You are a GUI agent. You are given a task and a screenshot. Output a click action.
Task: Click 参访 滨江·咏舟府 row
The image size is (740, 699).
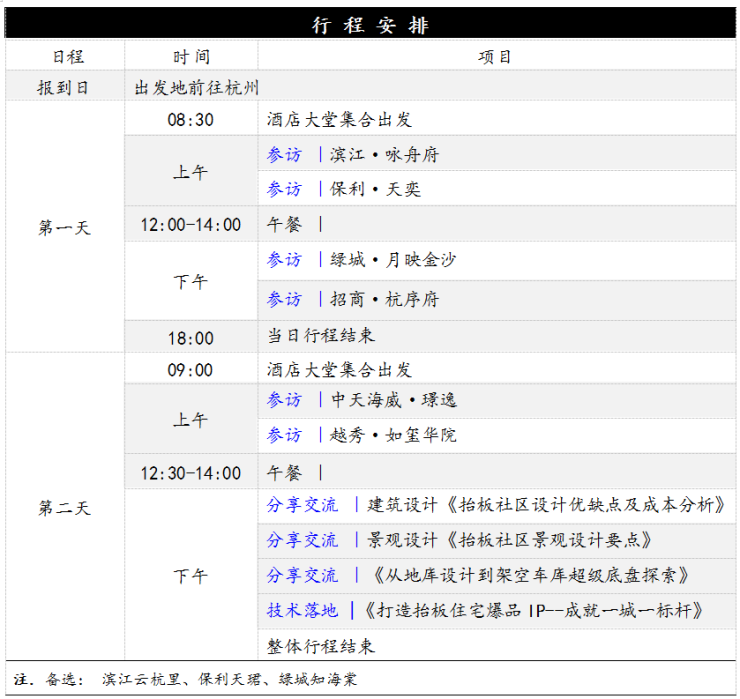click(496, 153)
